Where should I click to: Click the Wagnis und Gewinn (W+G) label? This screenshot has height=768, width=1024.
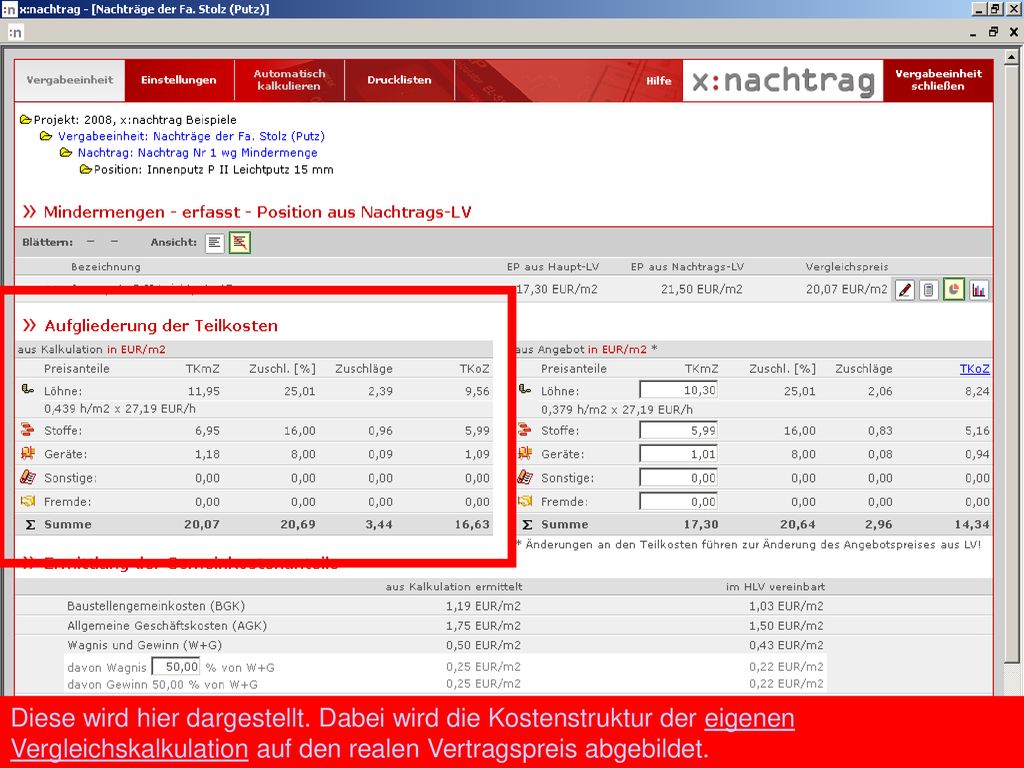(144, 645)
